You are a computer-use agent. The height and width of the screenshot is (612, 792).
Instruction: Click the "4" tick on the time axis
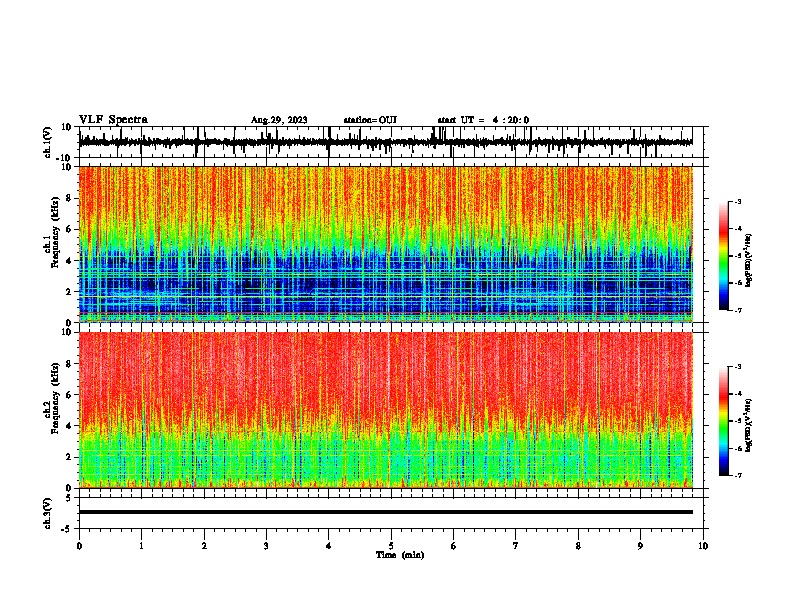pos(329,546)
